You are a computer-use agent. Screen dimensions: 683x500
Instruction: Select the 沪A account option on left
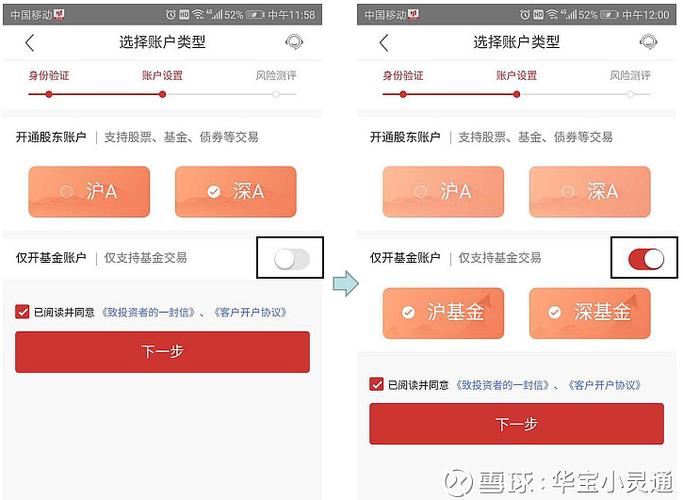pos(89,192)
